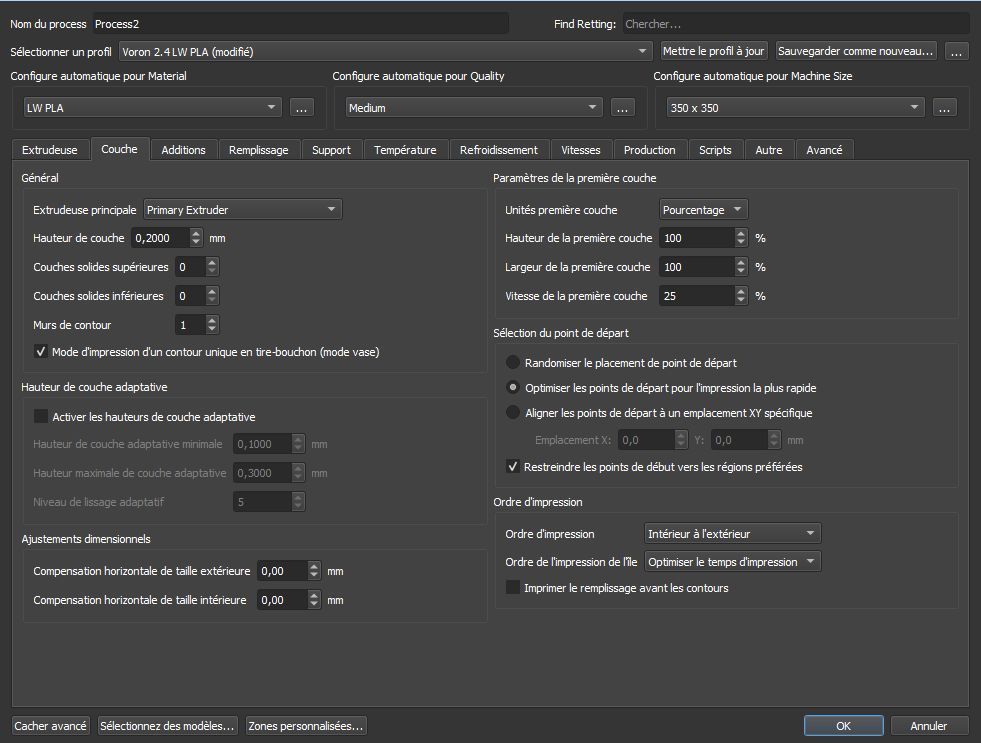The height and width of the screenshot is (743, 981).
Task: Open the Intérieur à l'extérieur order dropdown
Action: pyautogui.click(x=733, y=533)
